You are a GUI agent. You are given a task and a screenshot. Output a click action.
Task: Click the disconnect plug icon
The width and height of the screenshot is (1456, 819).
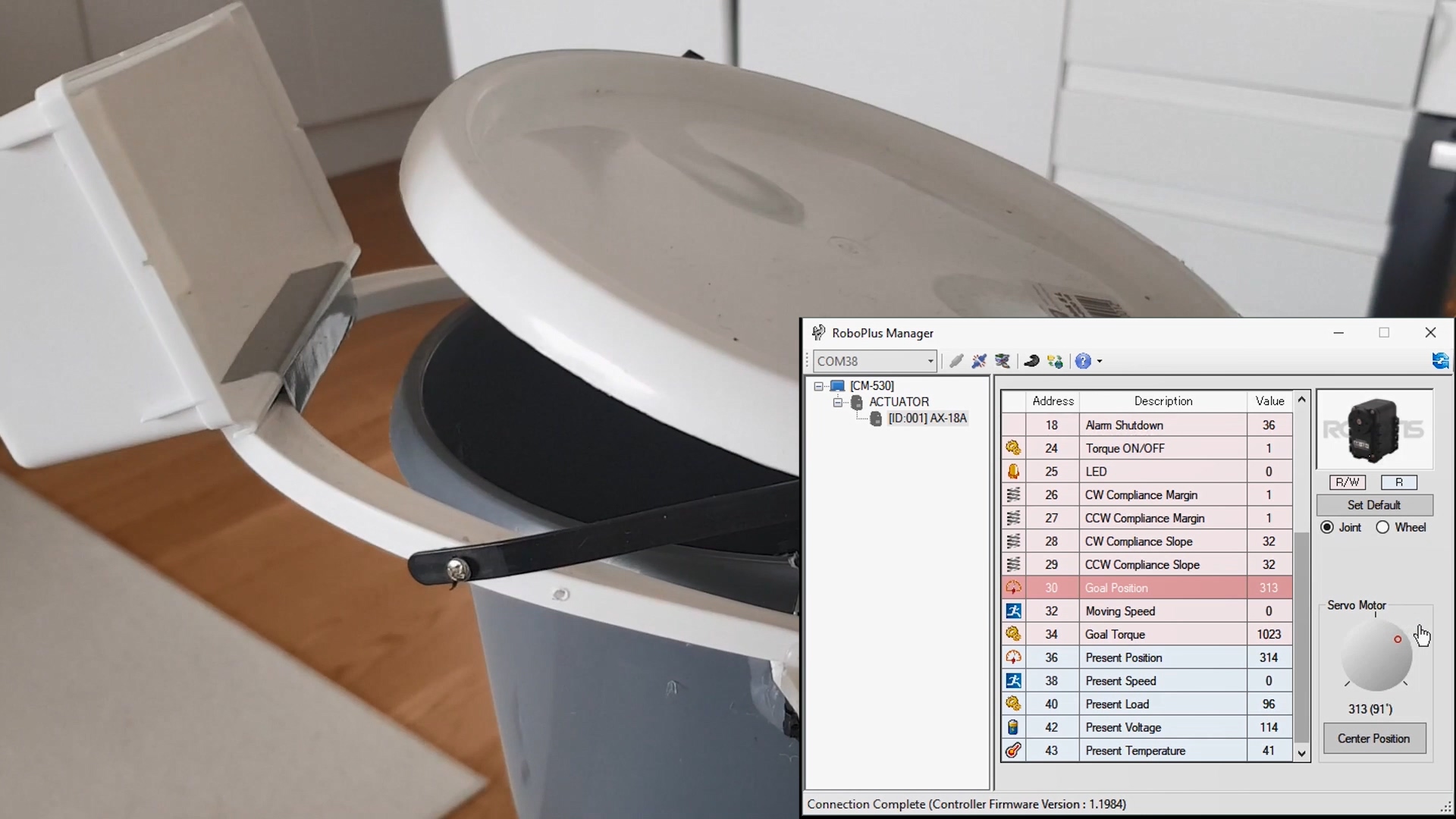click(979, 361)
